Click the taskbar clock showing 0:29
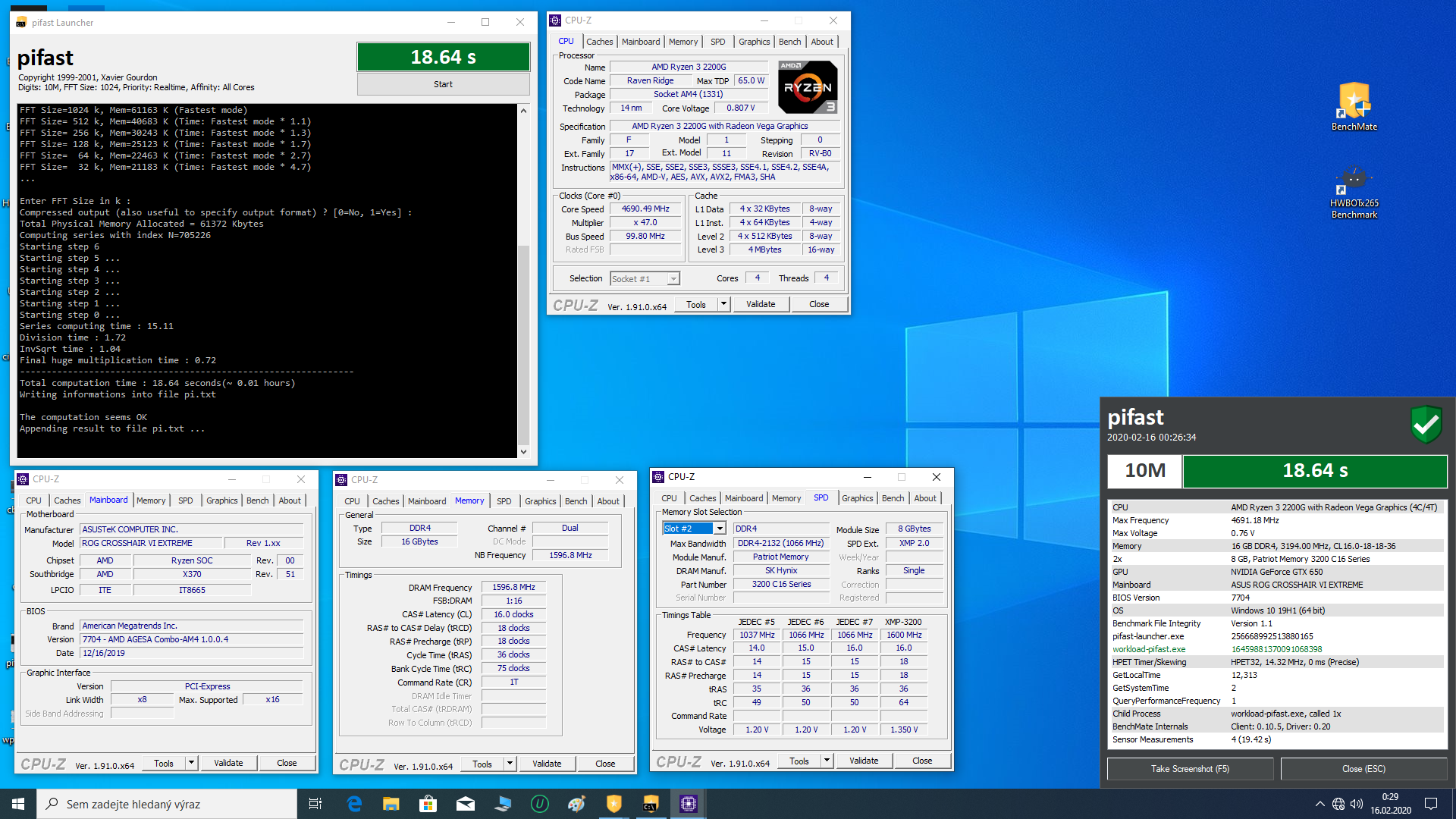The image size is (1456, 819). click(1390, 804)
